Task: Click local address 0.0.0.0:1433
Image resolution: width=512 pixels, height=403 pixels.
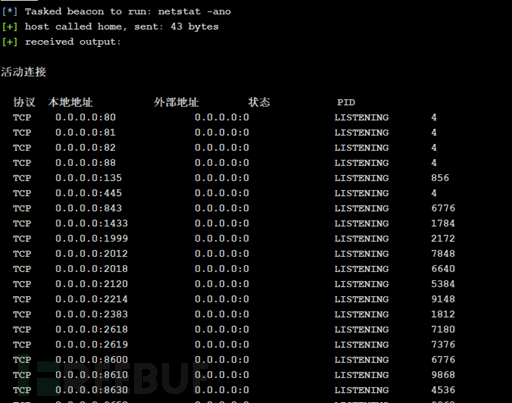Action: click(x=92, y=223)
